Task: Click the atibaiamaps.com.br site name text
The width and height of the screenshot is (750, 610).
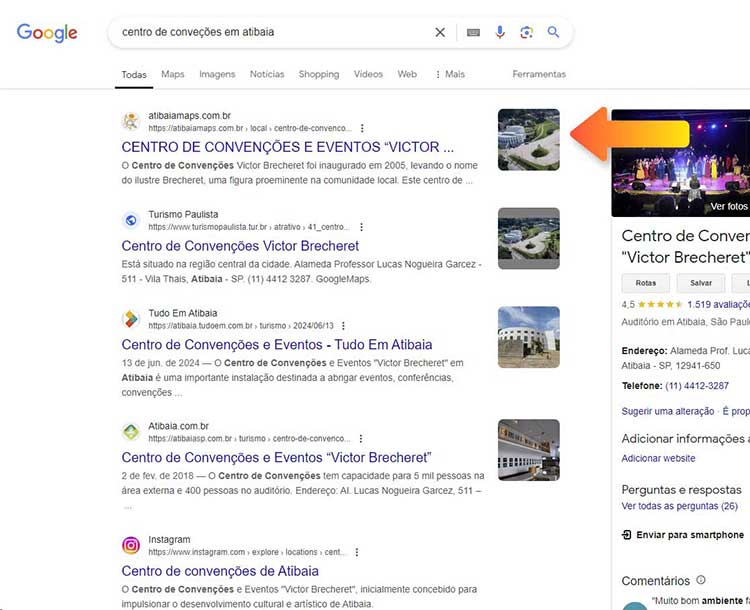Action: [x=189, y=116]
